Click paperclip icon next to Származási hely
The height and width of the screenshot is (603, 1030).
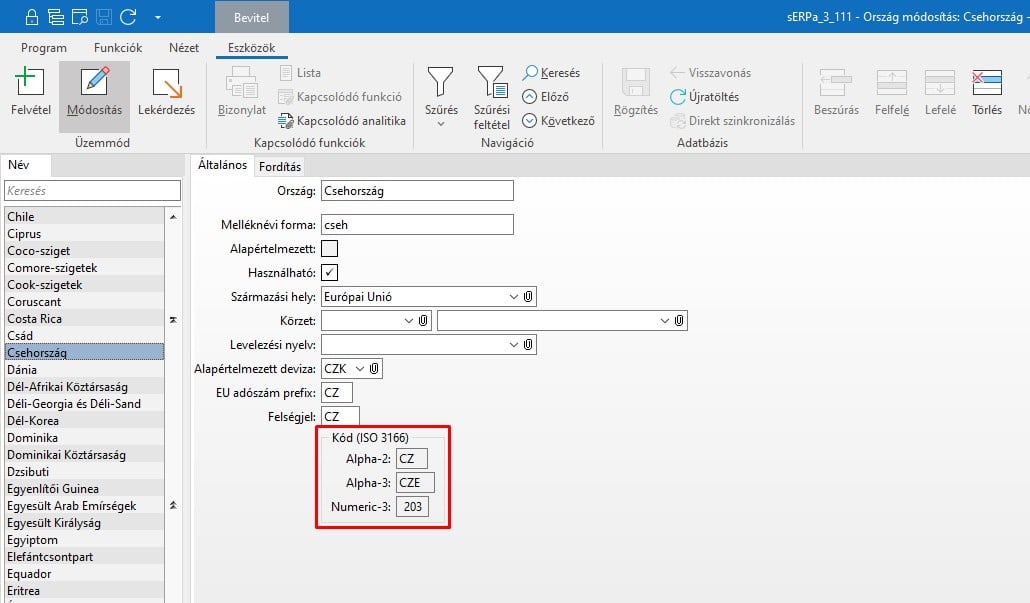tap(529, 297)
